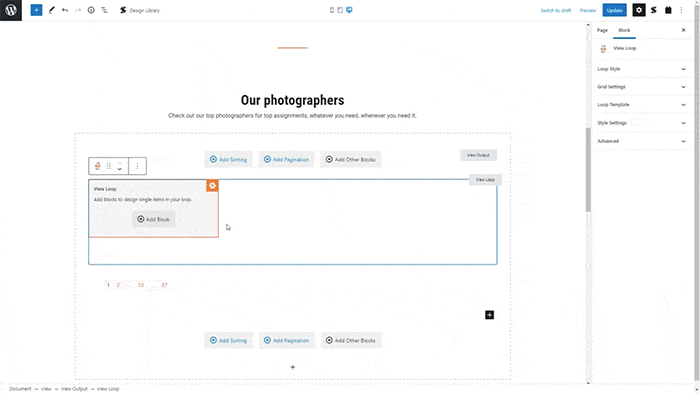Undo the last change
Image resolution: width=700 pixels, height=393 pixels.
pyautogui.click(x=65, y=10)
